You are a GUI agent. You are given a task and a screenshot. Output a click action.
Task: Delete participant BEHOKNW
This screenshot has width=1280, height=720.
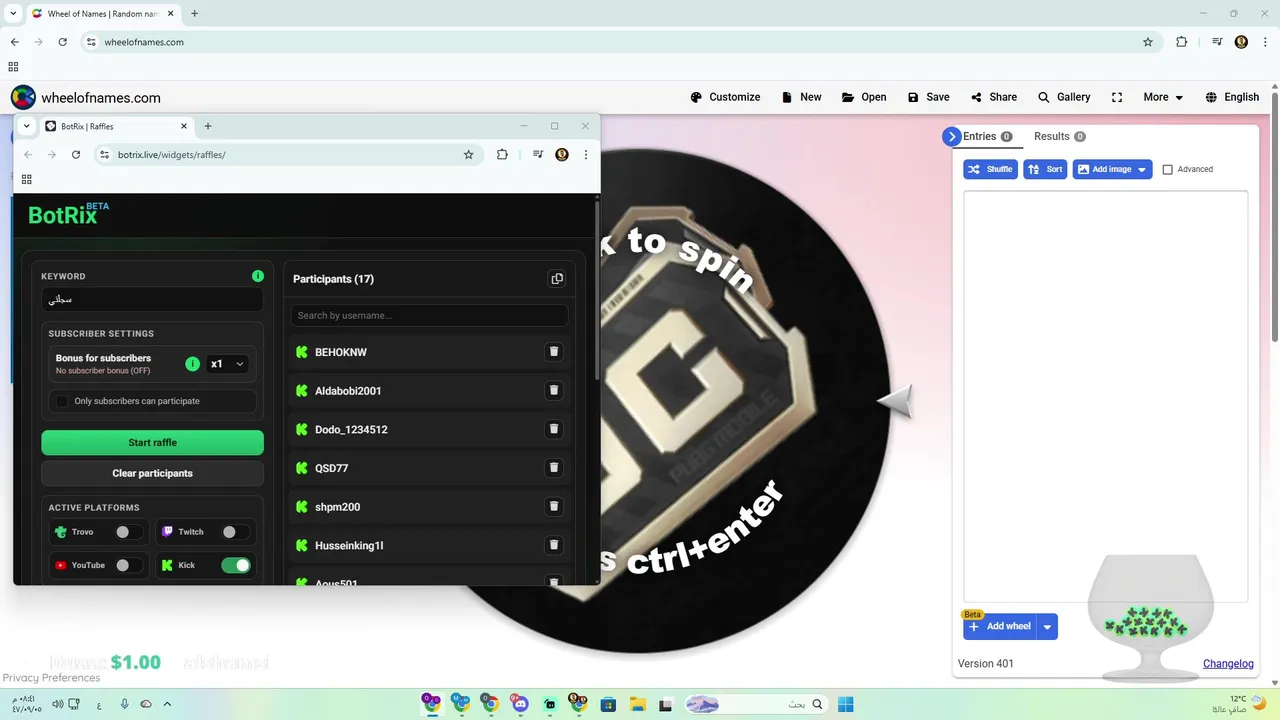pos(554,352)
